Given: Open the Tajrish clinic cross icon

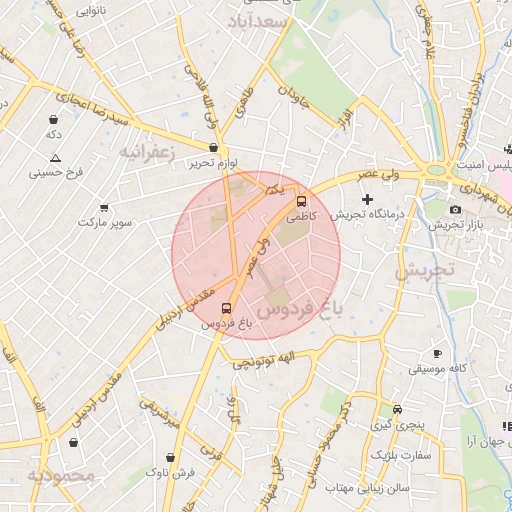Looking at the screenshot, I should (367, 199).
